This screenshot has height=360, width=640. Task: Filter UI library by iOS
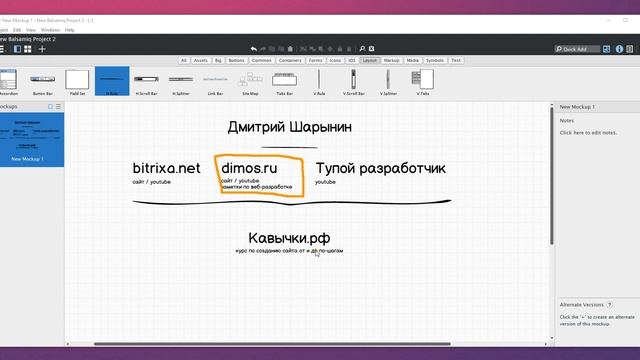pos(352,60)
